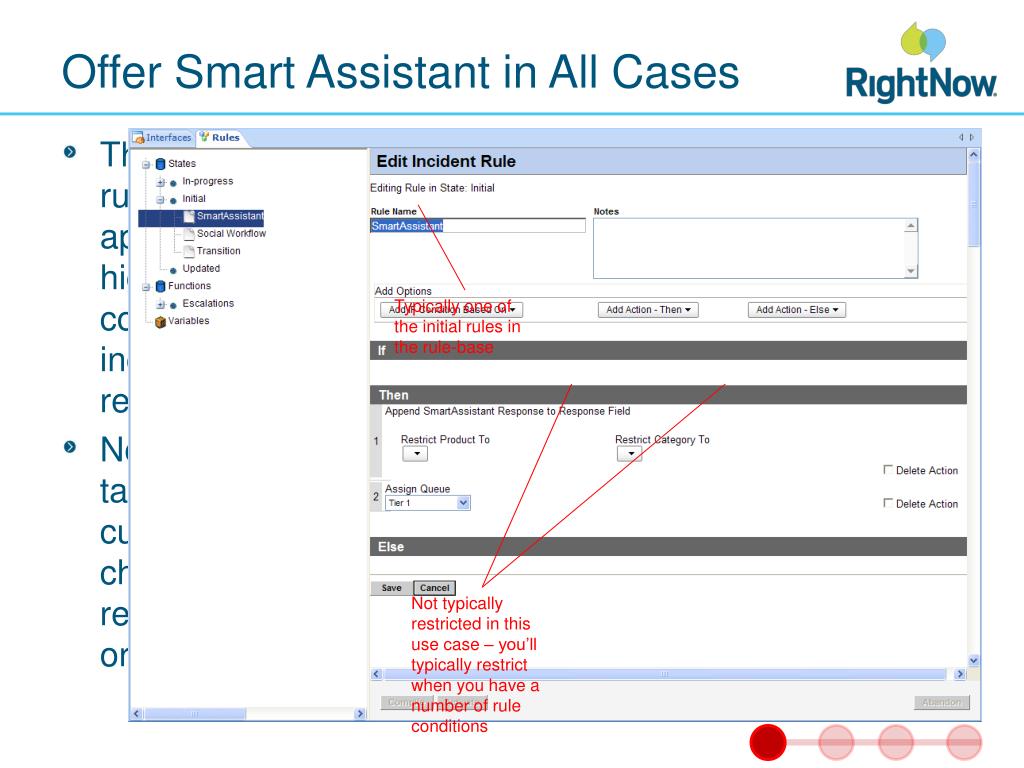Click the Rules tab icon
The image size is (1024, 768).
pos(204,136)
